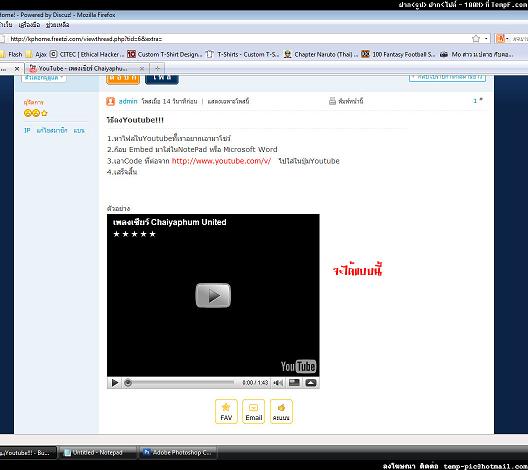Image resolution: width=528 pixels, height=470 pixels.
Task: Click the return link box at top right of page
Action: pyautogui.click(x=447, y=78)
